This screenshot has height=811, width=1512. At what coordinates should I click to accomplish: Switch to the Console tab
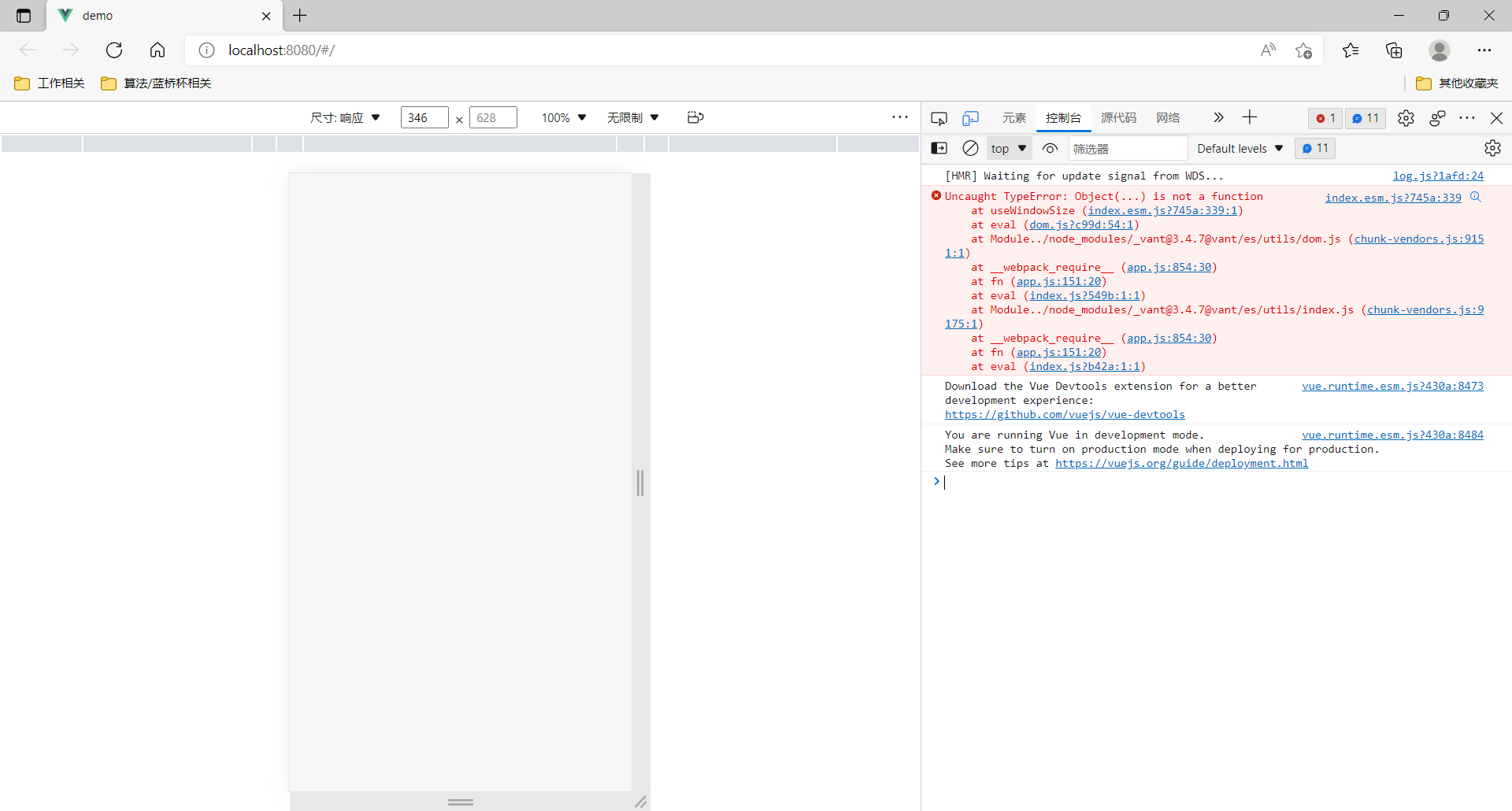(1063, 118)
